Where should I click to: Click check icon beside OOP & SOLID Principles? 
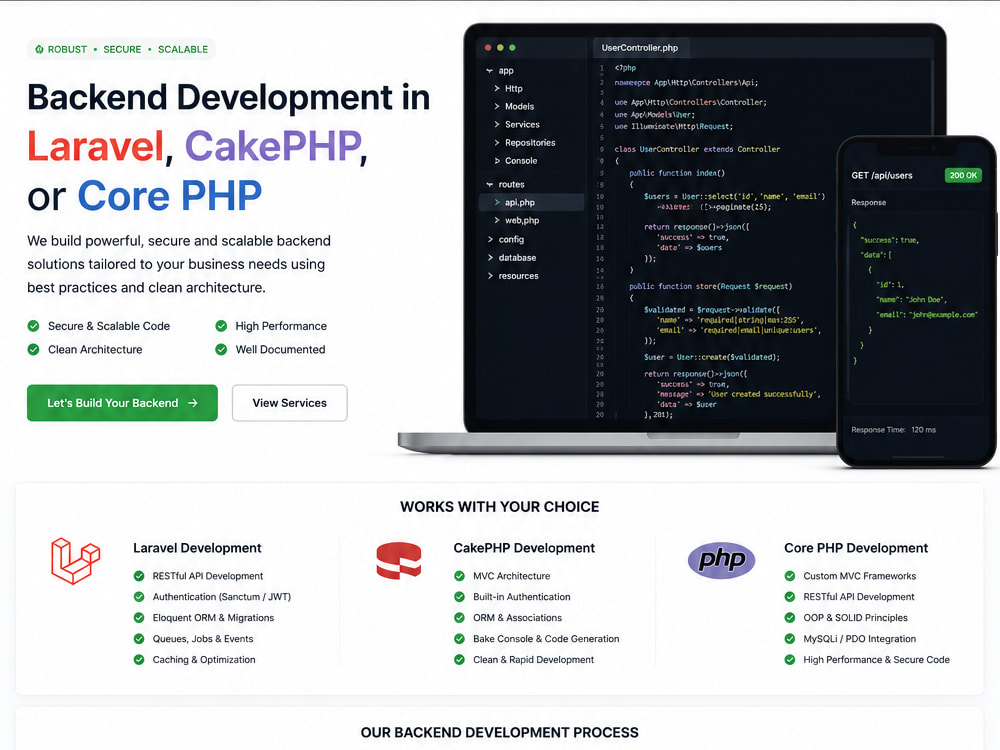click(x=790, y=618)
